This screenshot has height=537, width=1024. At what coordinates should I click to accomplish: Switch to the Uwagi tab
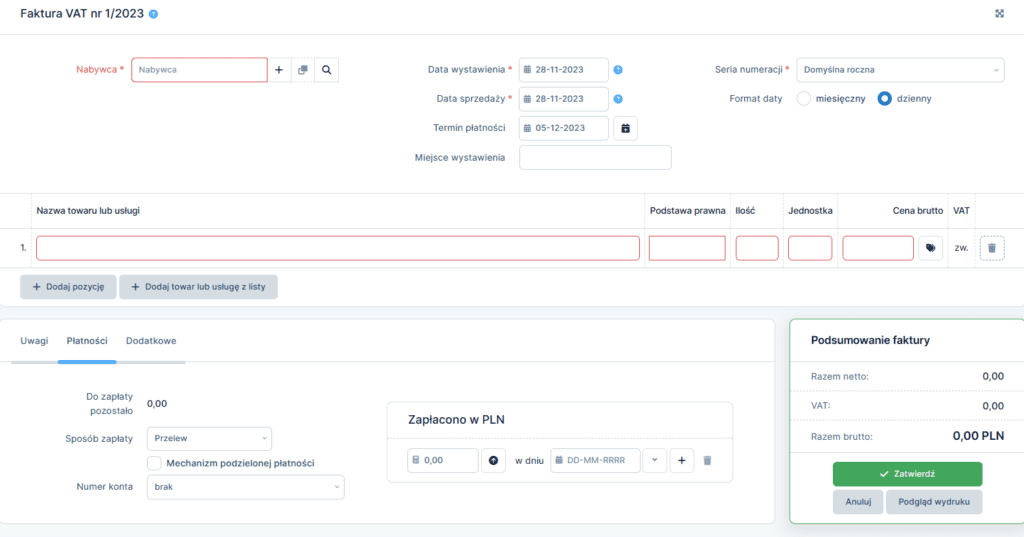coord(34,341)
